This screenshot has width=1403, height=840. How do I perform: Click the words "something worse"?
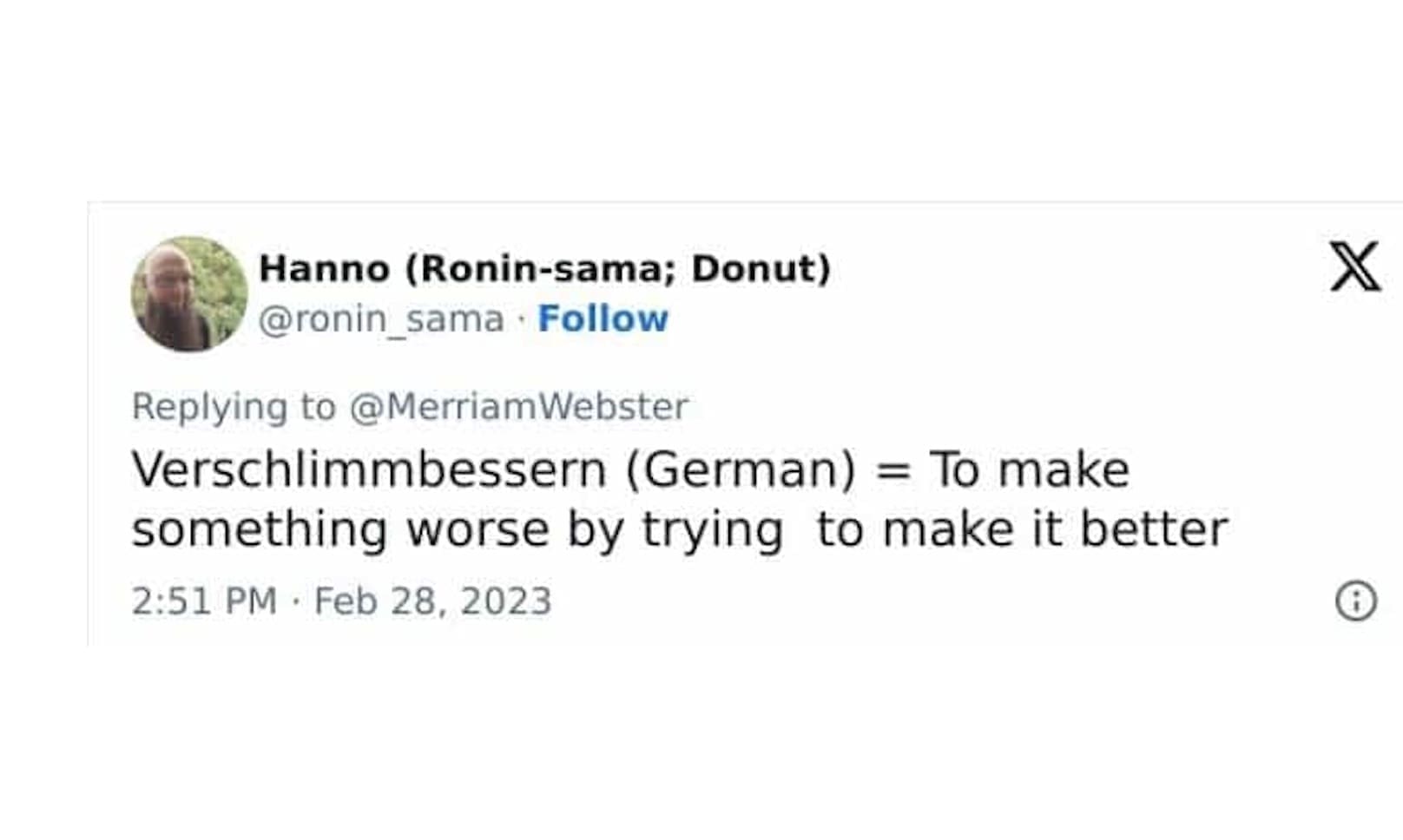tap(340, 529)
